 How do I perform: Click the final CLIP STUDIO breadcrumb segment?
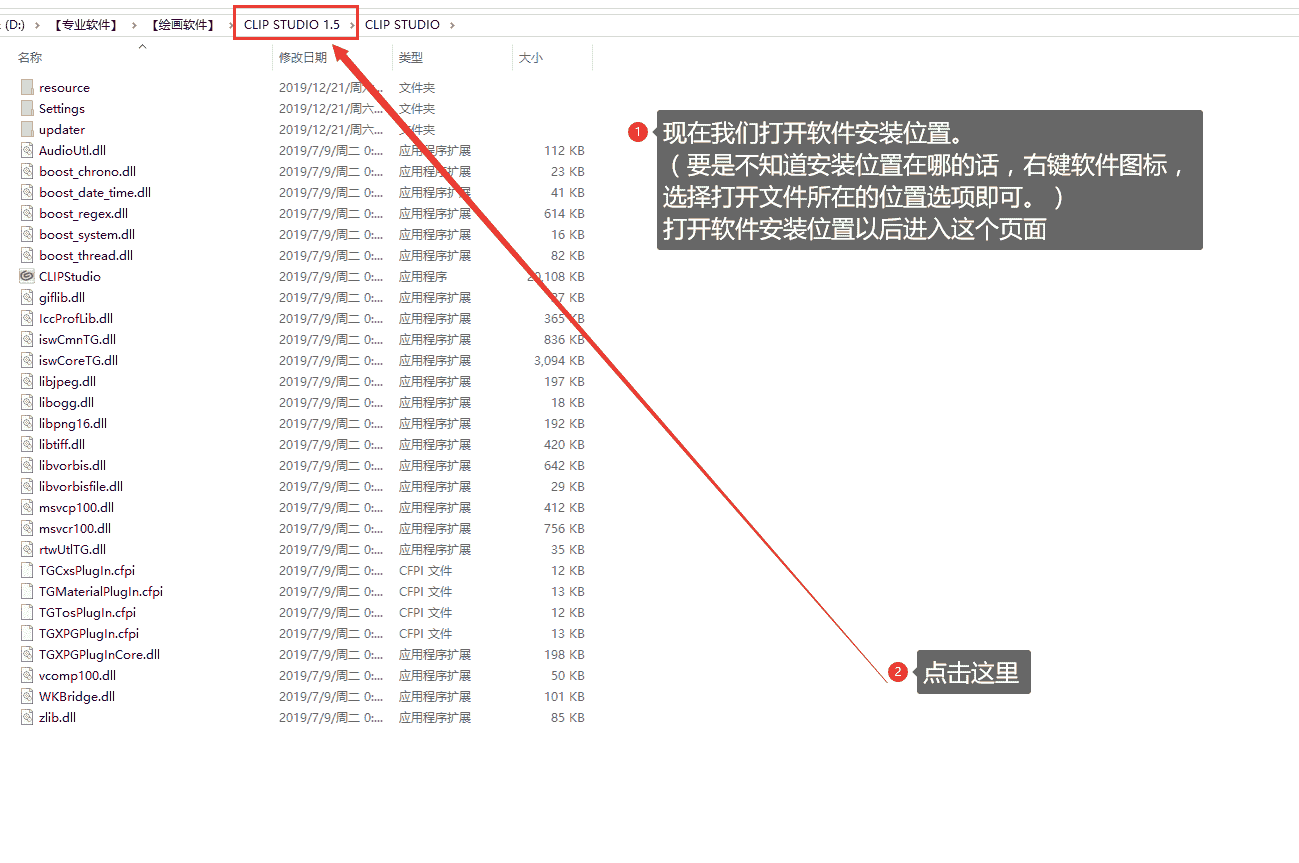pyautogui.click(x=402, y=25)
